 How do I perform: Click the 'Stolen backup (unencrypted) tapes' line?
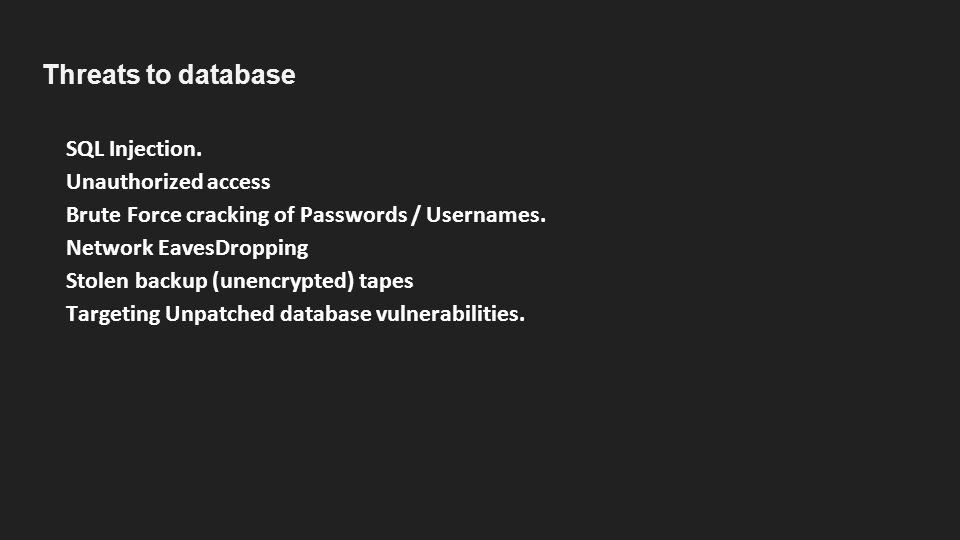tap(239, 281)
